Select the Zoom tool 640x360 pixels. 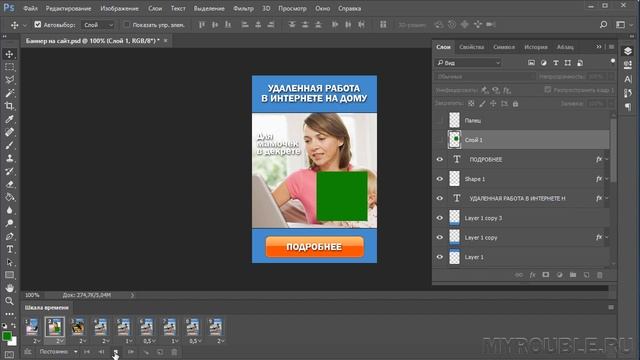tap(9, 301)
